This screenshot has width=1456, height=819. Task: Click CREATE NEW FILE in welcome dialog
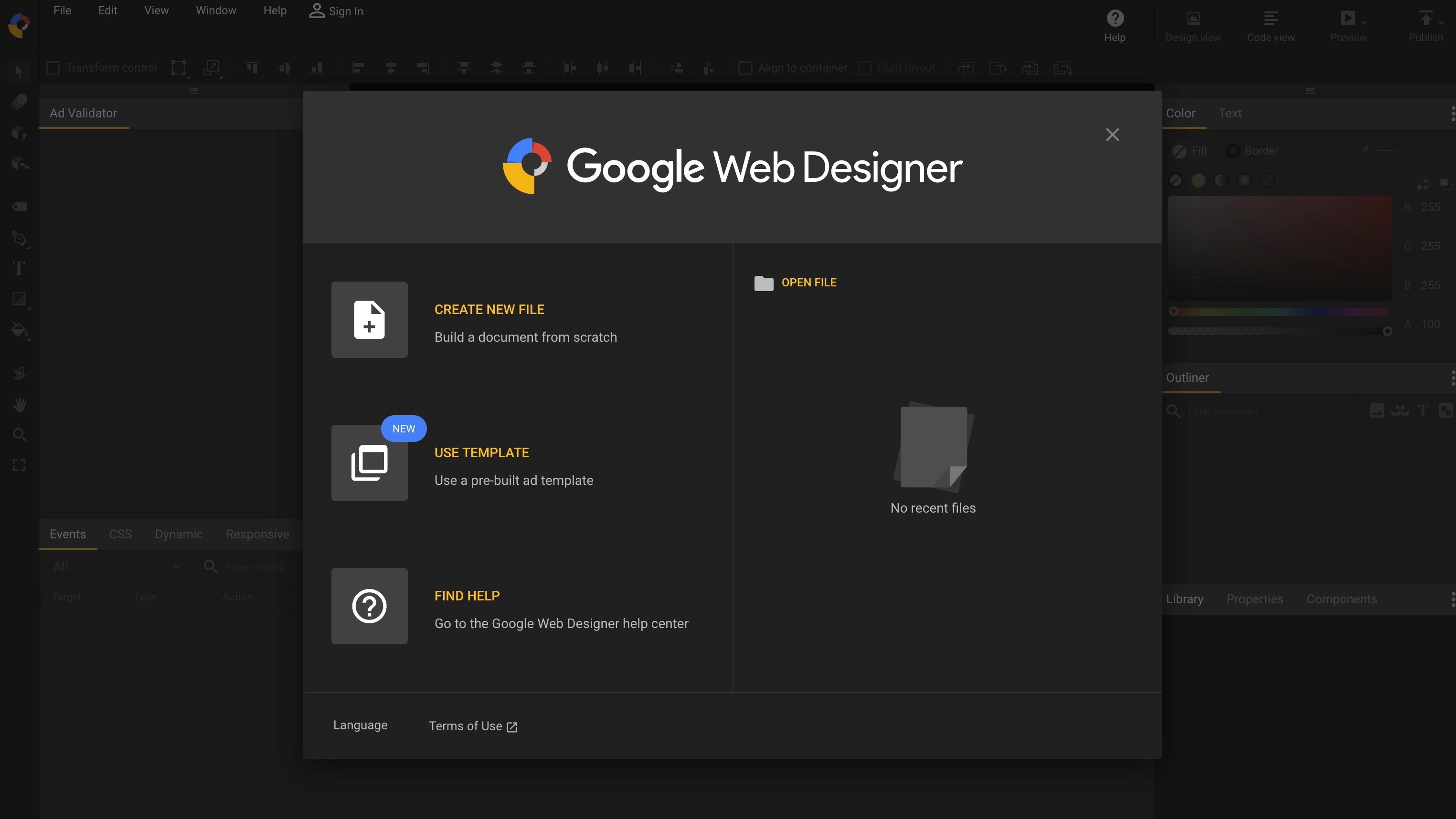pyautogui.click(x=489, y=310)
